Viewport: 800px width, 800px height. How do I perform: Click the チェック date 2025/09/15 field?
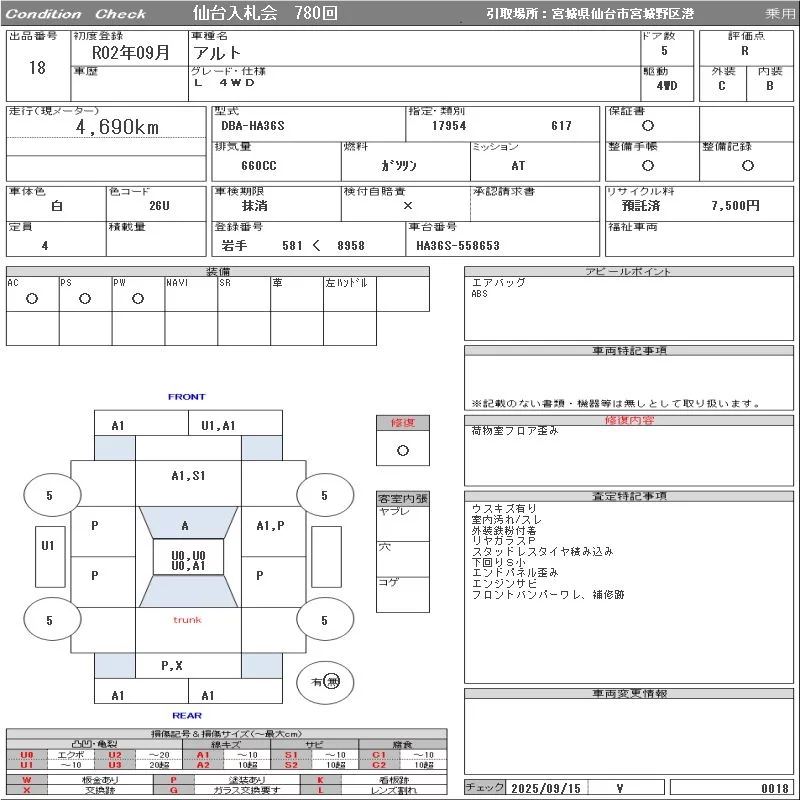(544, 788)
